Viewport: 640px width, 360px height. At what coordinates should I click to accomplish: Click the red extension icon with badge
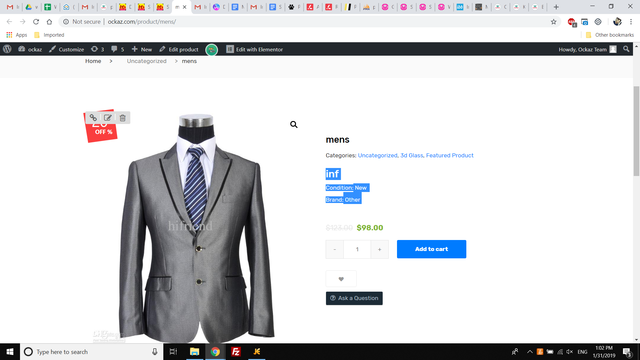coord(571,22)
